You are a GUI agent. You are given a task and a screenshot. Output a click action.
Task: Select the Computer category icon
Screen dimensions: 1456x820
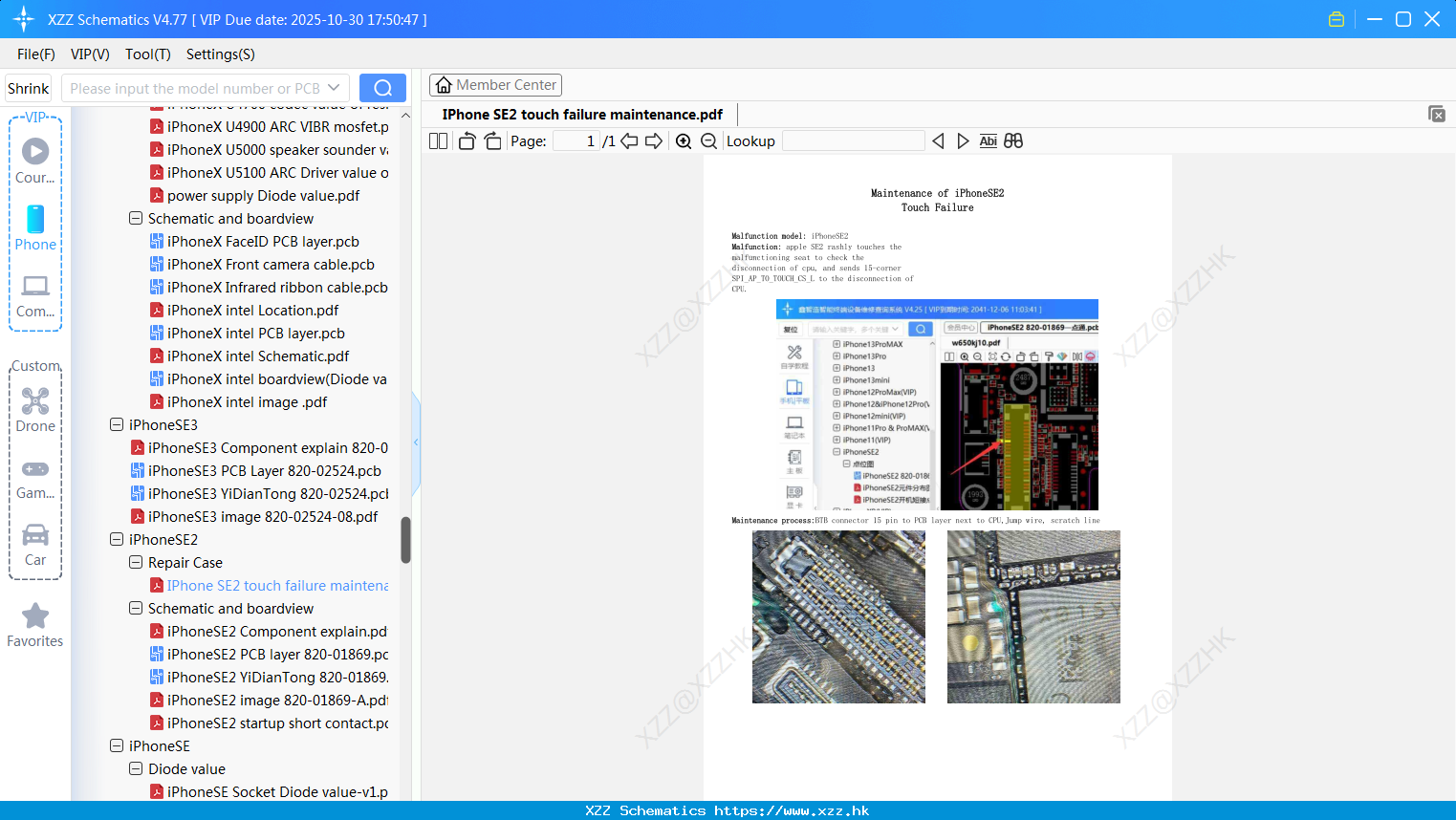click(x=35, y=295)
